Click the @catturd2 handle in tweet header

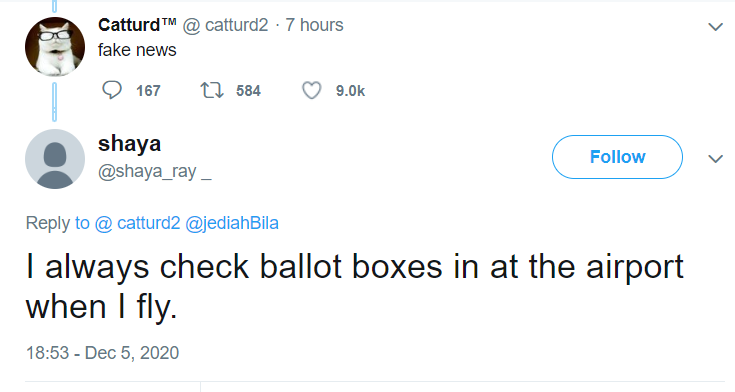click(x=225, y=25)
